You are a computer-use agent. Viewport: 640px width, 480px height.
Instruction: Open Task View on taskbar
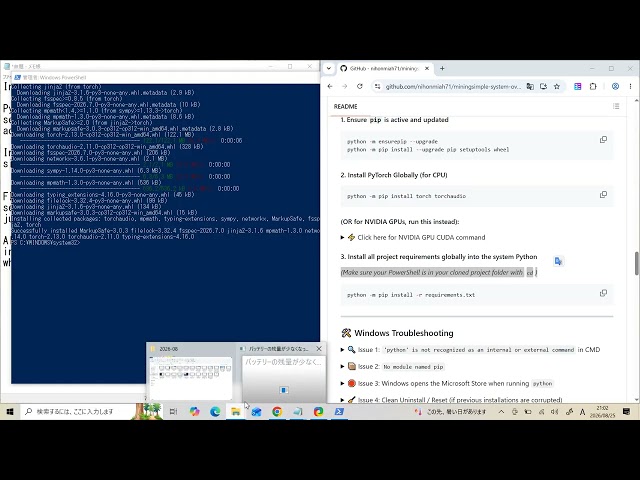[173, 411]
